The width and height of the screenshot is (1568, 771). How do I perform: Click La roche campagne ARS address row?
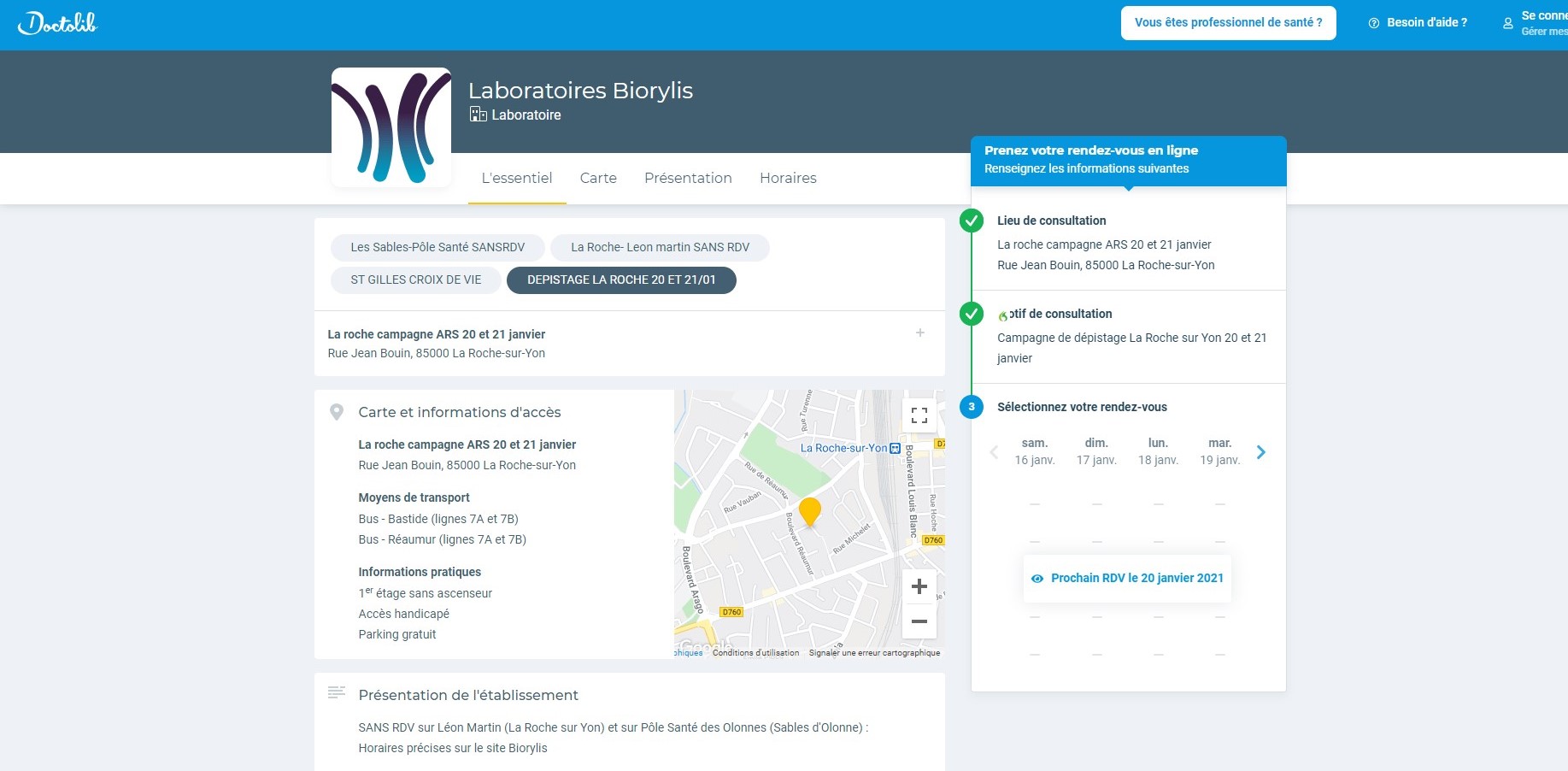coord(630,344)
